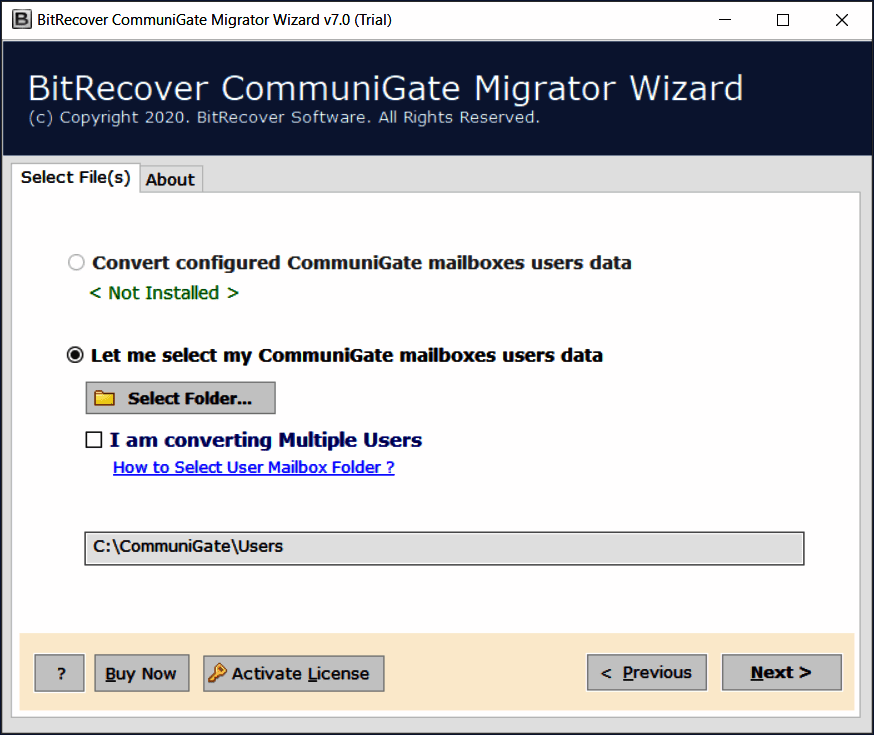874x735 pixels.
Task: Select Convert configured CommuniGate mailboxes radio option
Action: [x=76, y=263]
